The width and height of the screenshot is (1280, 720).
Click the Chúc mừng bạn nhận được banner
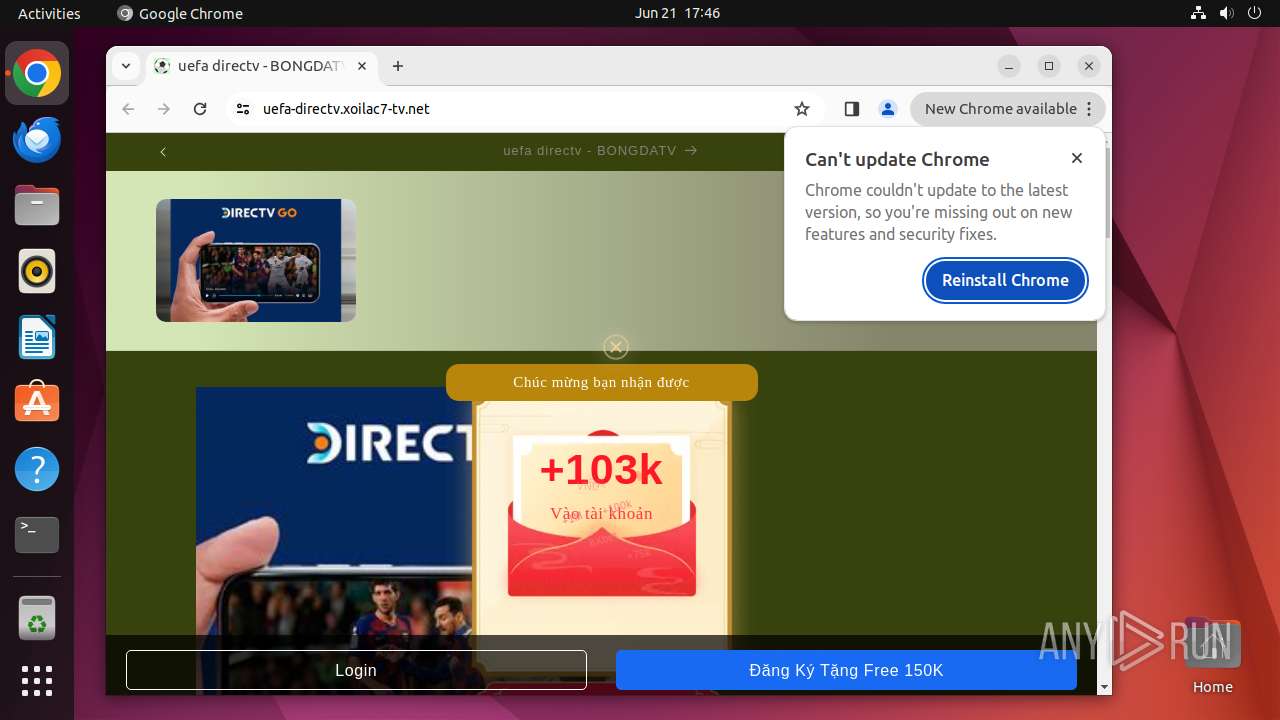point(601,382)
